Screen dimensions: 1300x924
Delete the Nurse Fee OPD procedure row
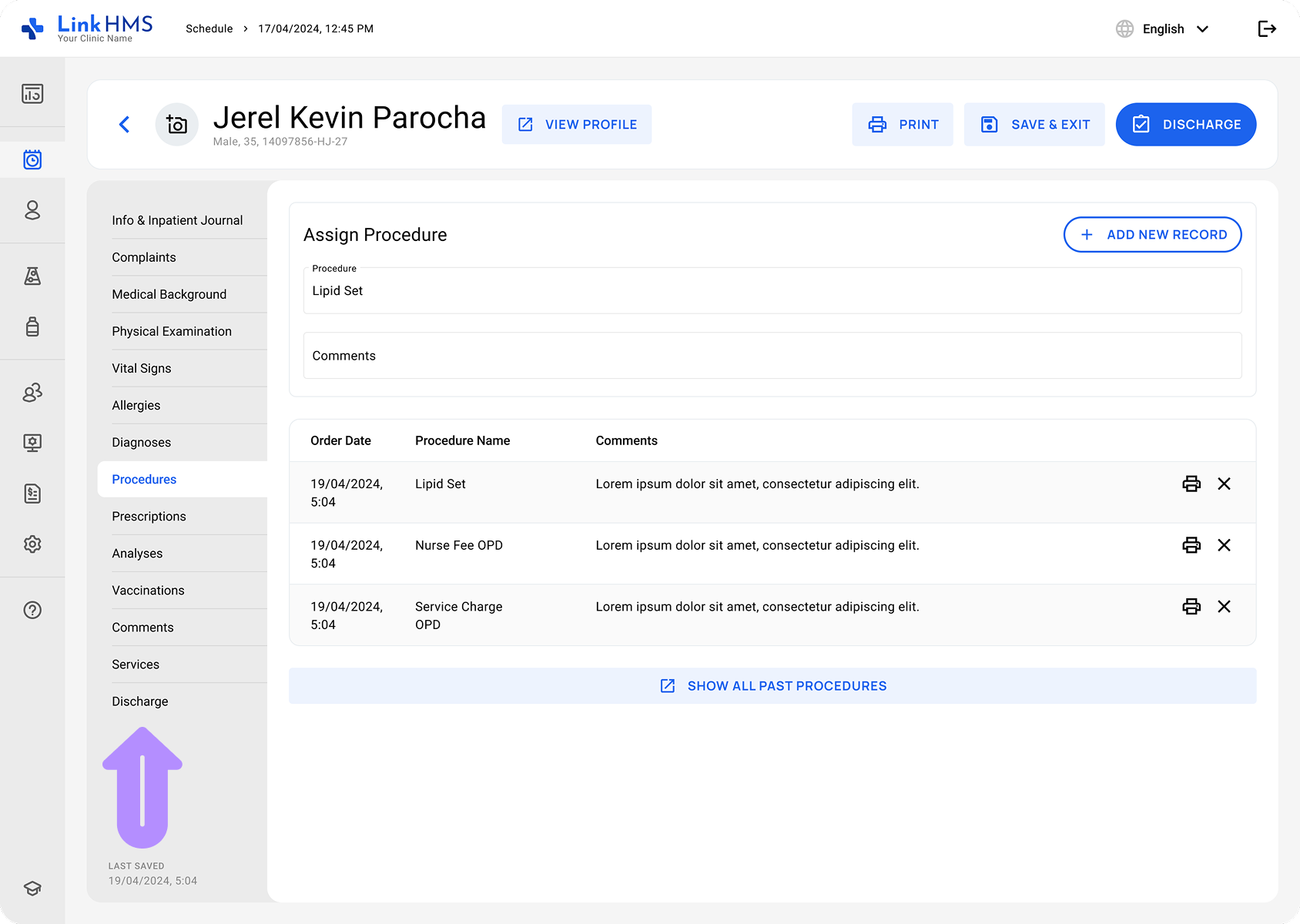pyautogui.click(x=1224, y=545)
